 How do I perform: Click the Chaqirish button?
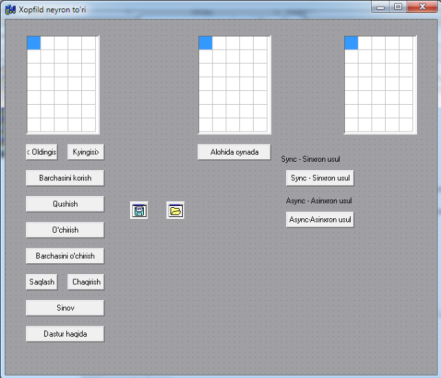[x=86, y=282]
